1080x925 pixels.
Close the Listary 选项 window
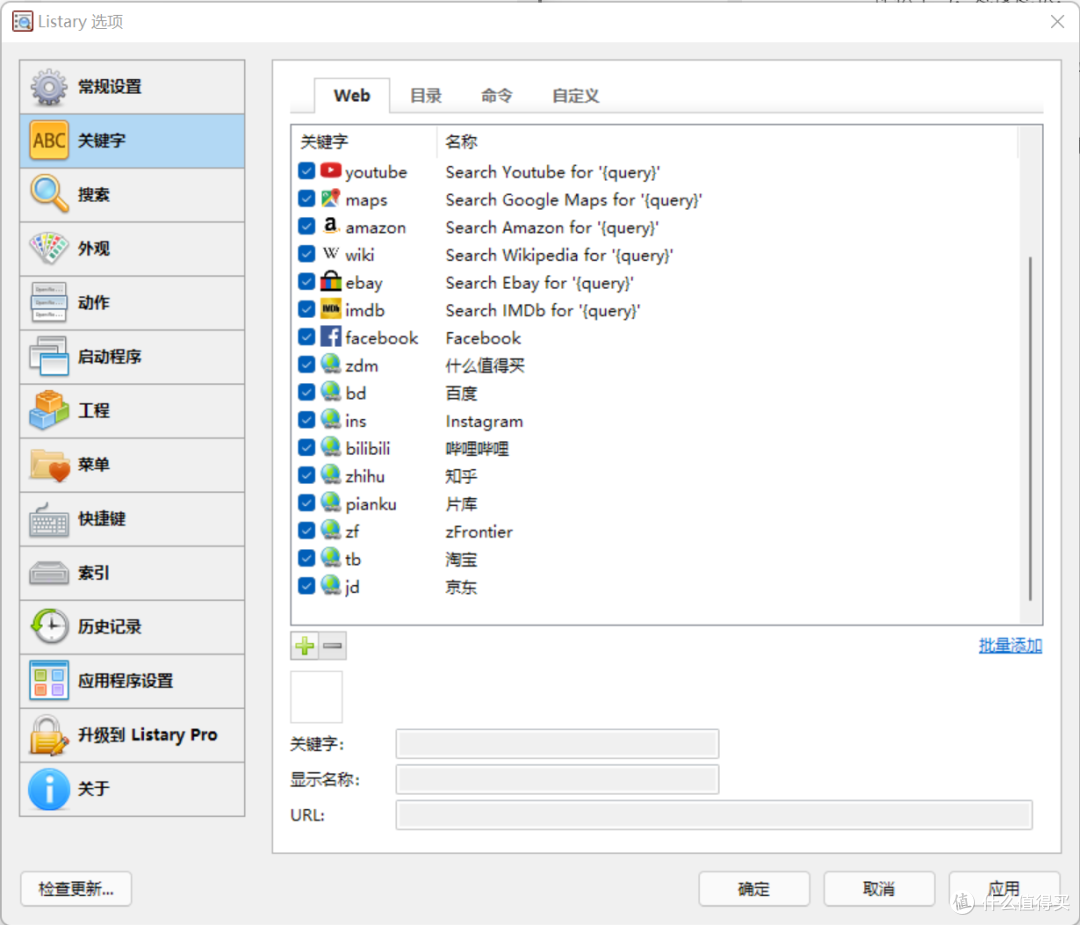(x=1057, y=21)
